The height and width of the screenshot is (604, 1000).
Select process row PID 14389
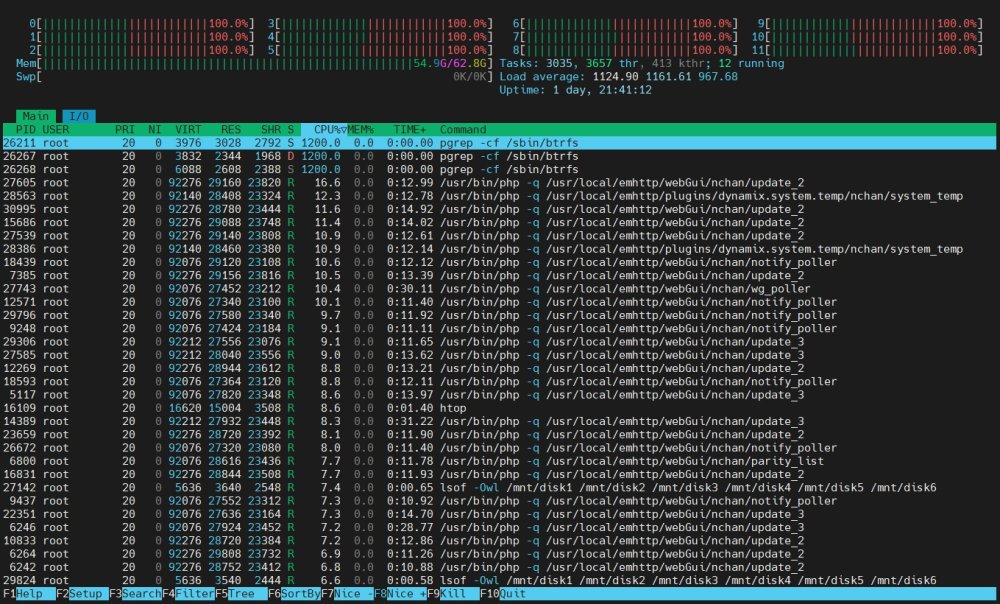499,422
